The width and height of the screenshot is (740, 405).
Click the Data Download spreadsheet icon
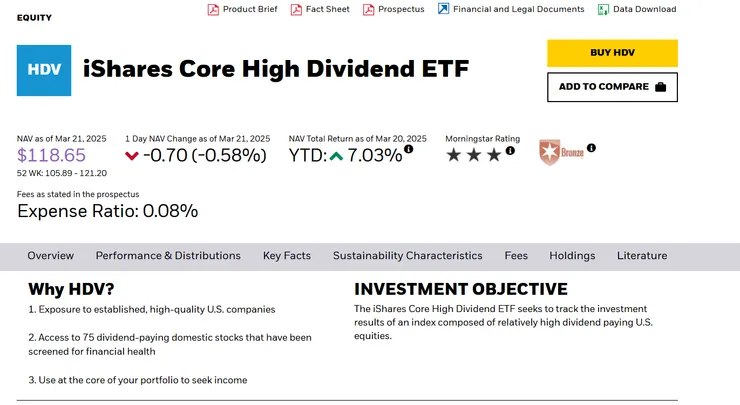pyautogui.click(x=603, y=10)
